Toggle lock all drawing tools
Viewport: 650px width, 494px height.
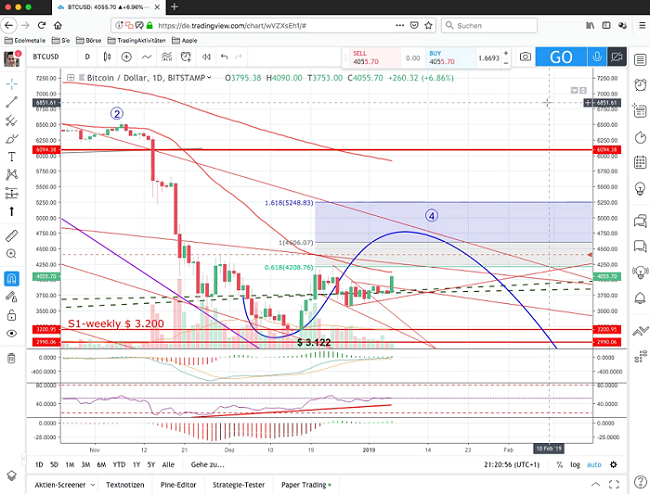coord(12,315)
